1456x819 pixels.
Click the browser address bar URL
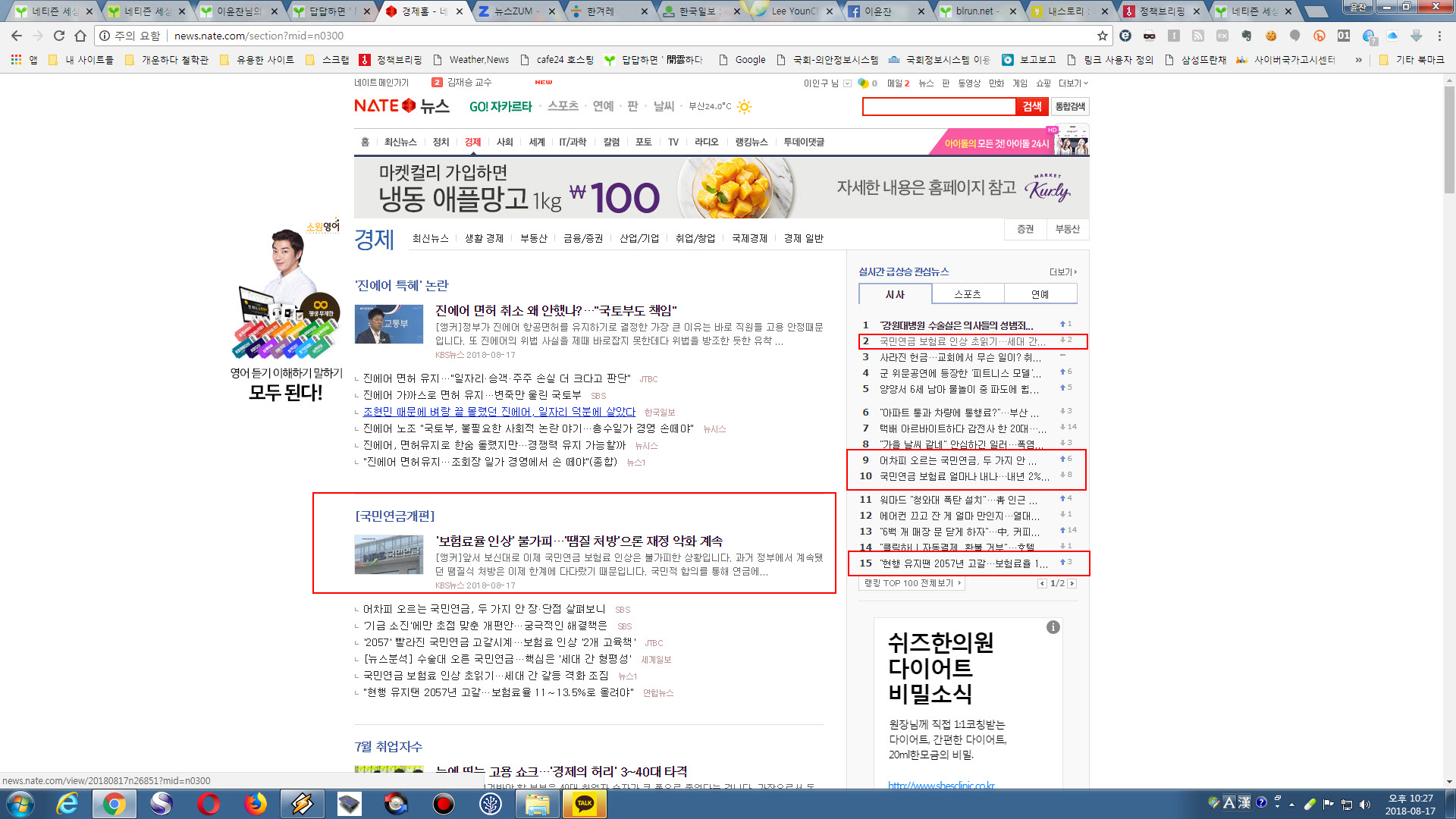(x=259, y=36)
